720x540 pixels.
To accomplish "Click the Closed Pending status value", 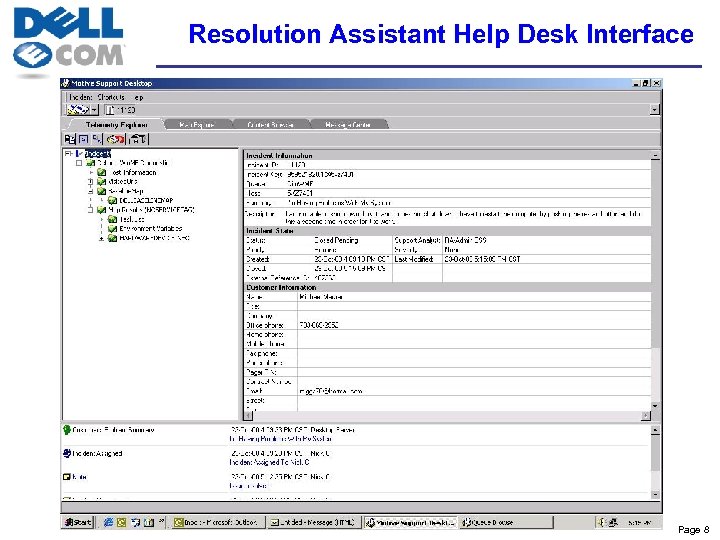I will pyautogui.click(x=336, y=240).
